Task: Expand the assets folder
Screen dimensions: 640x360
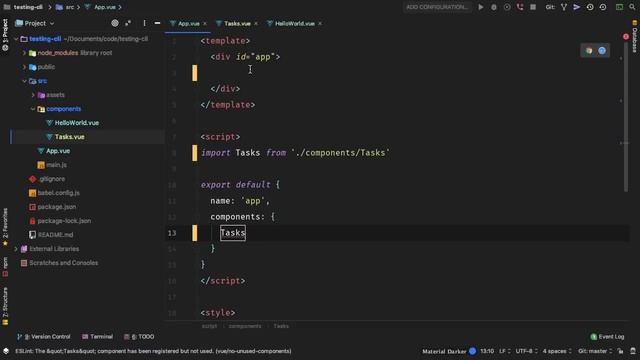Action: (33, 95)
